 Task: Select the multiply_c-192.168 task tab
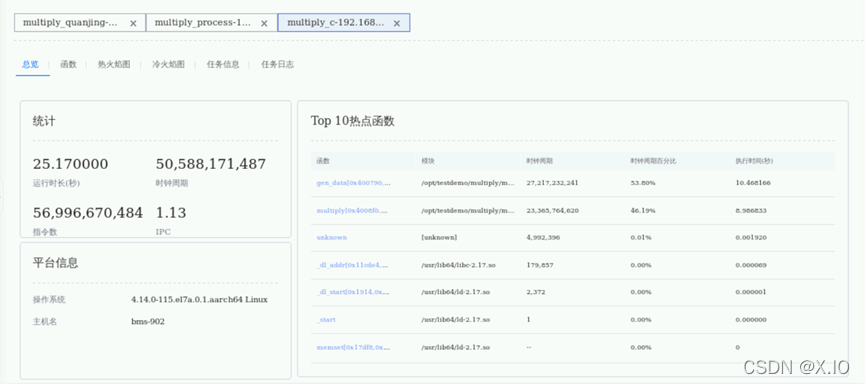point(344,23)
